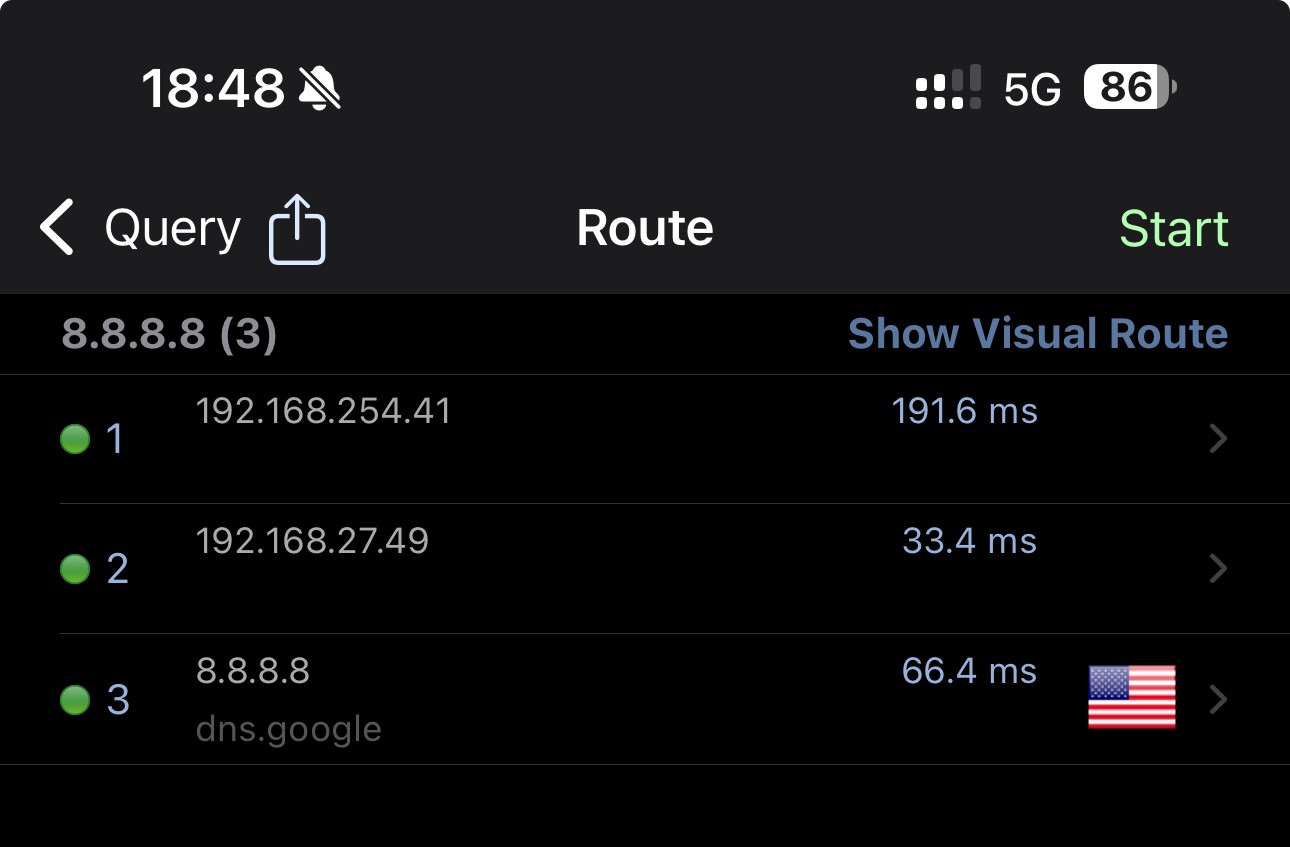Tap the share export icon
Screen dimensions: 1290x847
click(297, 229)
